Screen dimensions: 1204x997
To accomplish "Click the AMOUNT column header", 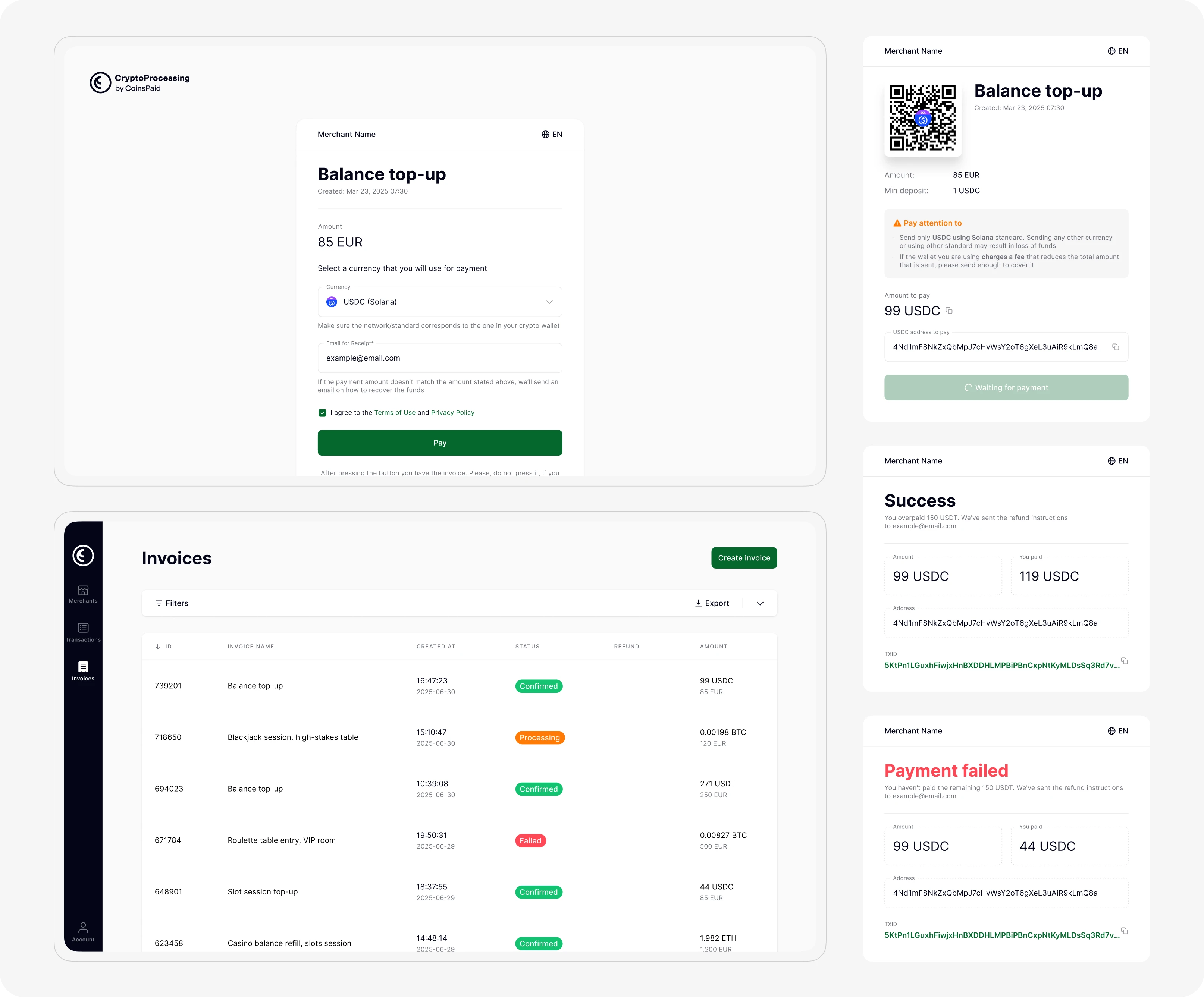I will pos(714,646).
